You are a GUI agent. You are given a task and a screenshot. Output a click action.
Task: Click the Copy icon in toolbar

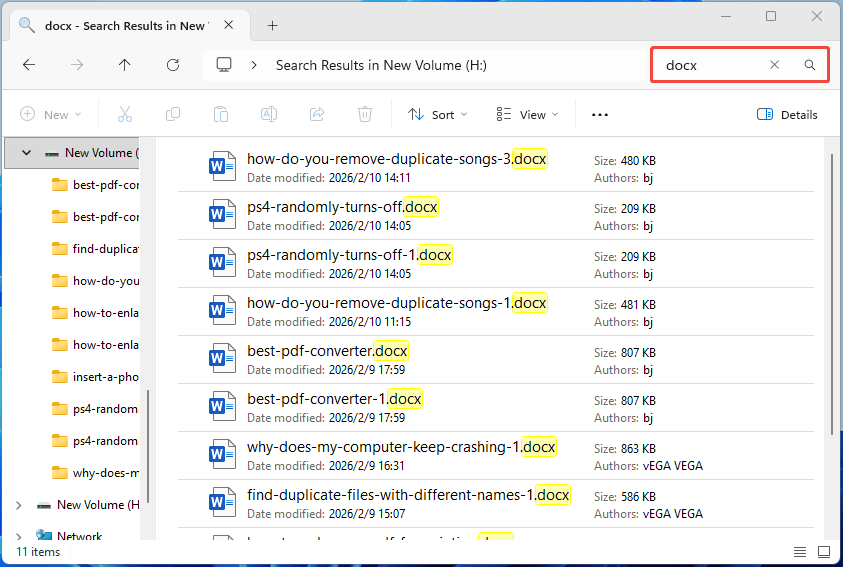pyautogui.click(x=173, y=114)
